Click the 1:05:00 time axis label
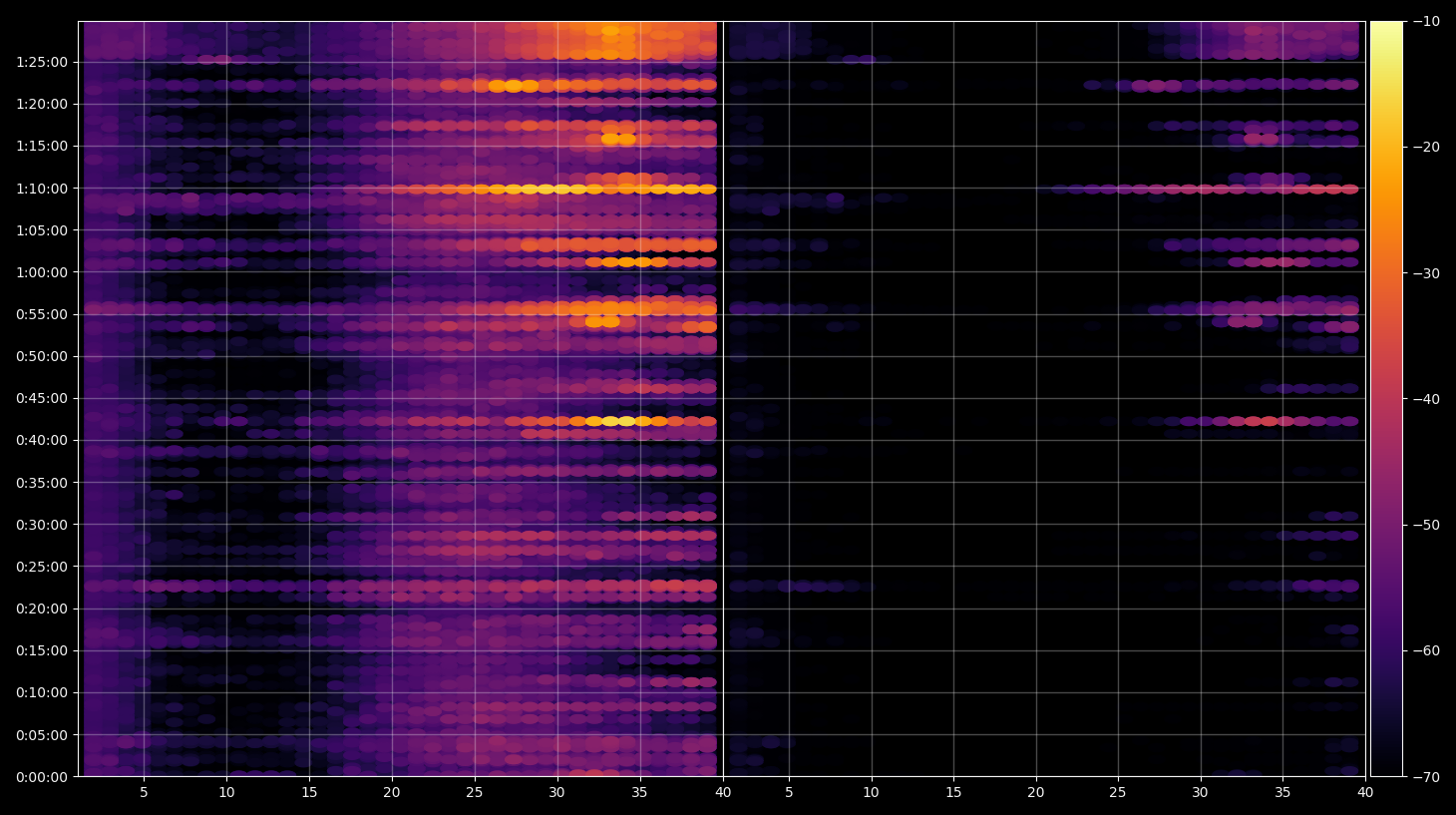Image resolution: width=1456 pixels, height=815 pixels. [x=42, y=230]
